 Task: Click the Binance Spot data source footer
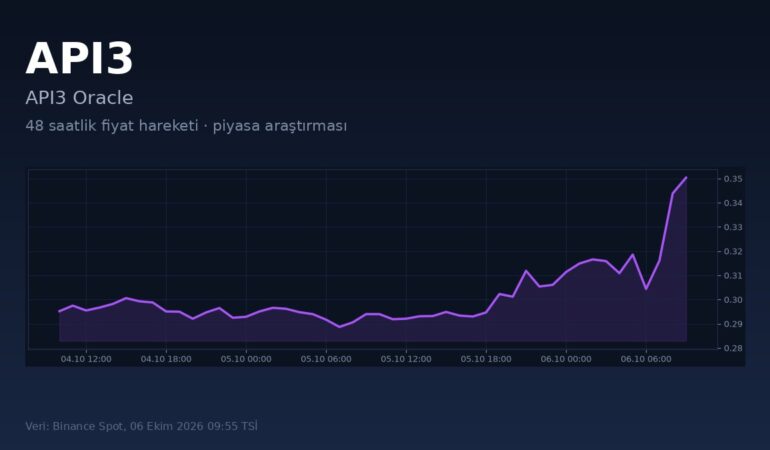pyautogui.click(x=141, y=426)
